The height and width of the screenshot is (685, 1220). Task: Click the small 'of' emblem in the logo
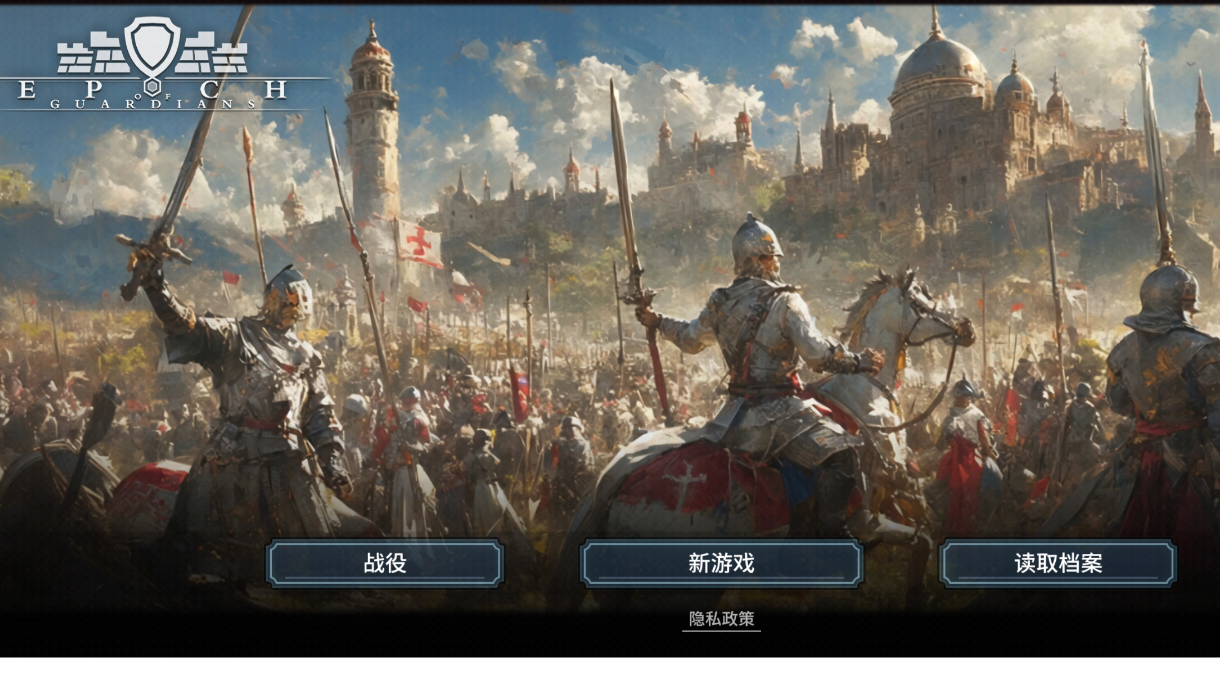click(x=152, y=94)
